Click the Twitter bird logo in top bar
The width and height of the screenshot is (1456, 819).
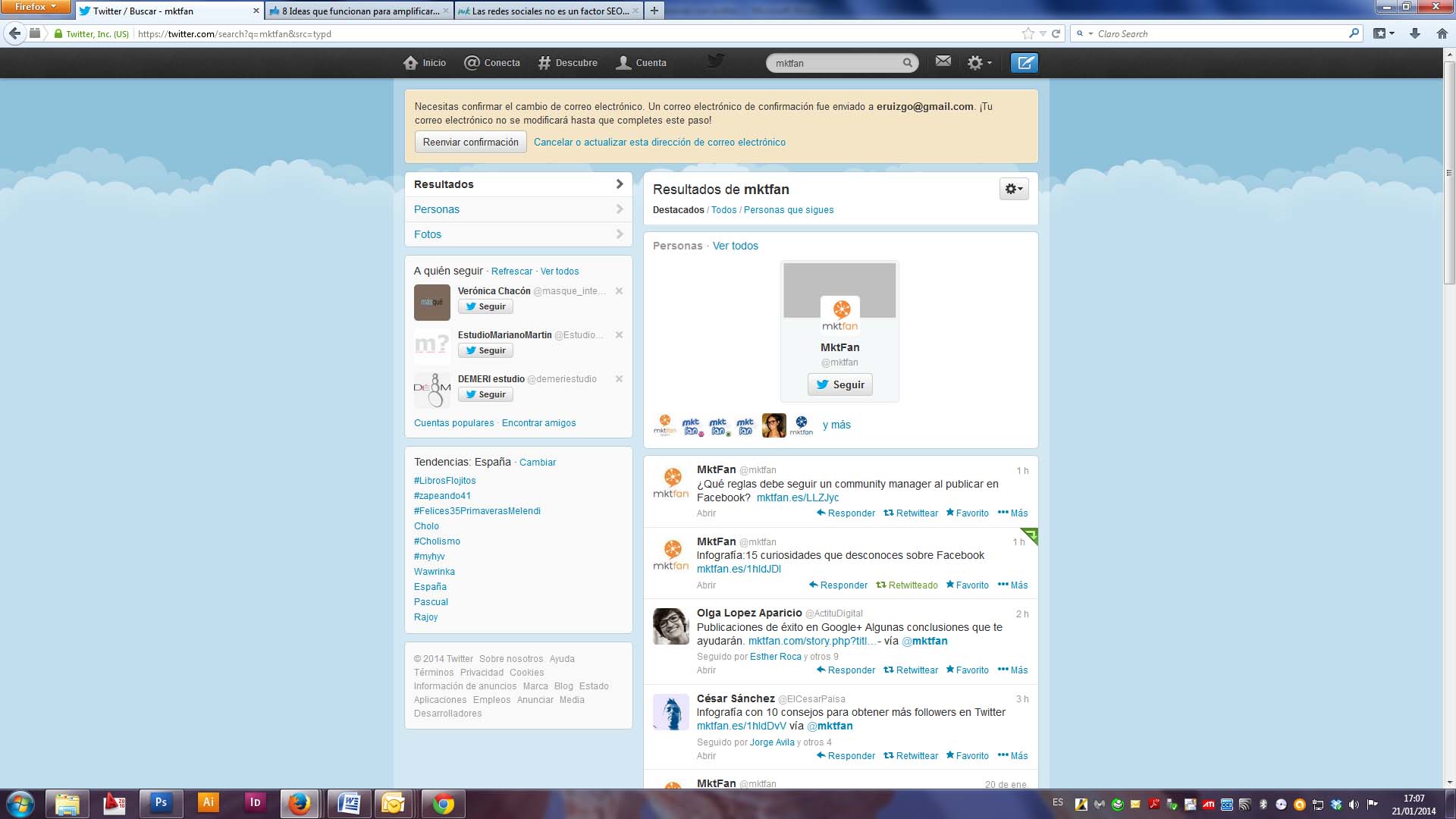click(715, 61)
